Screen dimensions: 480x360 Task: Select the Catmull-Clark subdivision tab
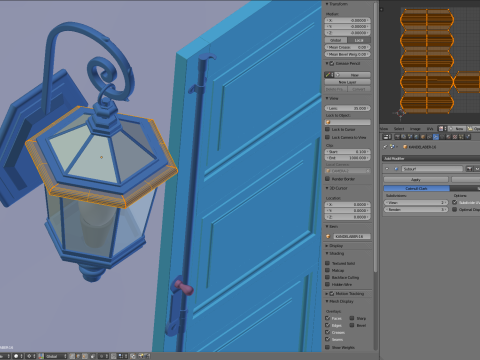416,189
